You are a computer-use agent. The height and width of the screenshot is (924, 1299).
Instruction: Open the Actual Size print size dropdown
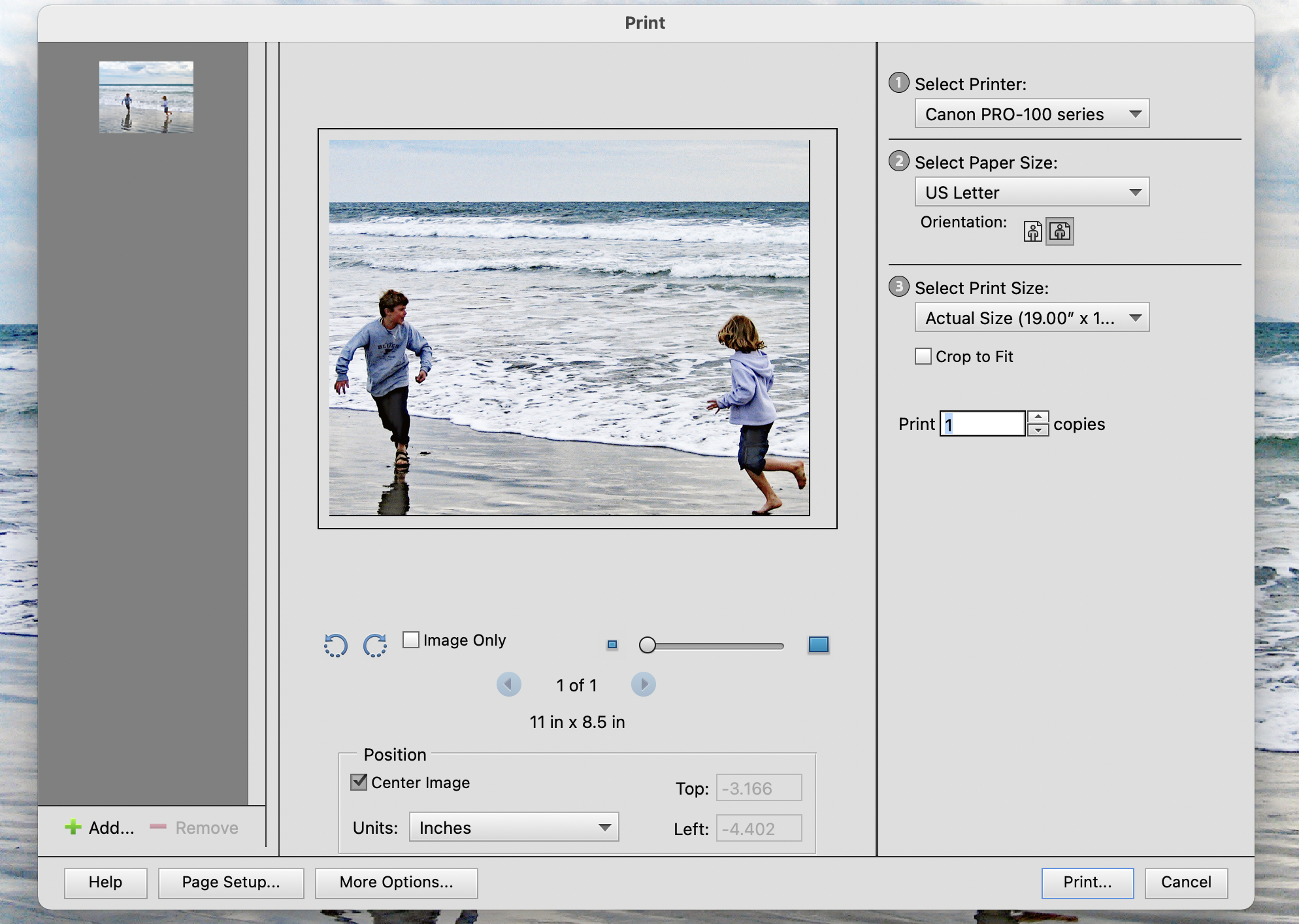click(1032, 318)
